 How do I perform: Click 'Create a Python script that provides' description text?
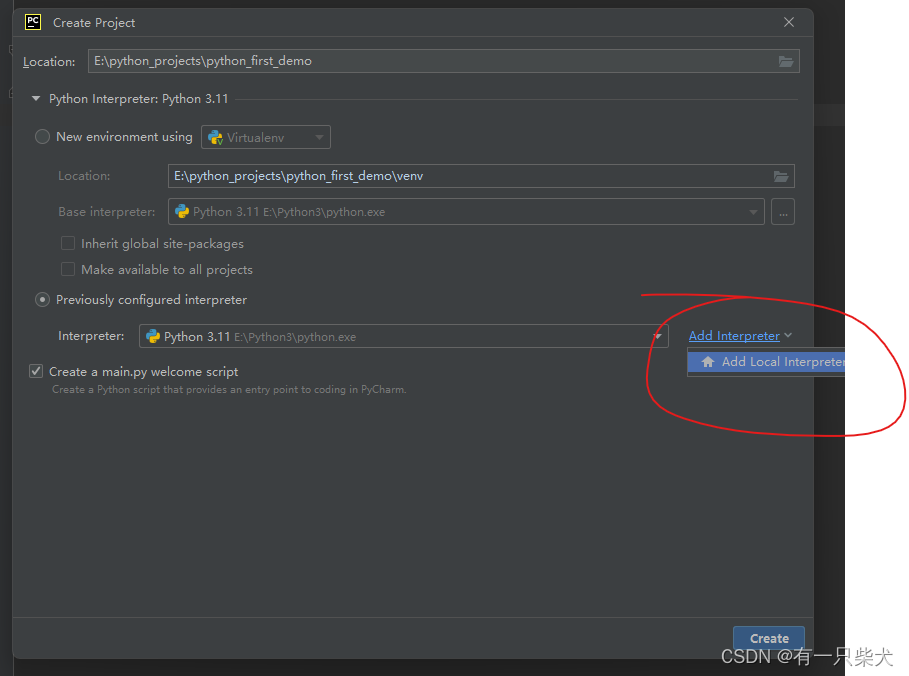tap(229, 390)
